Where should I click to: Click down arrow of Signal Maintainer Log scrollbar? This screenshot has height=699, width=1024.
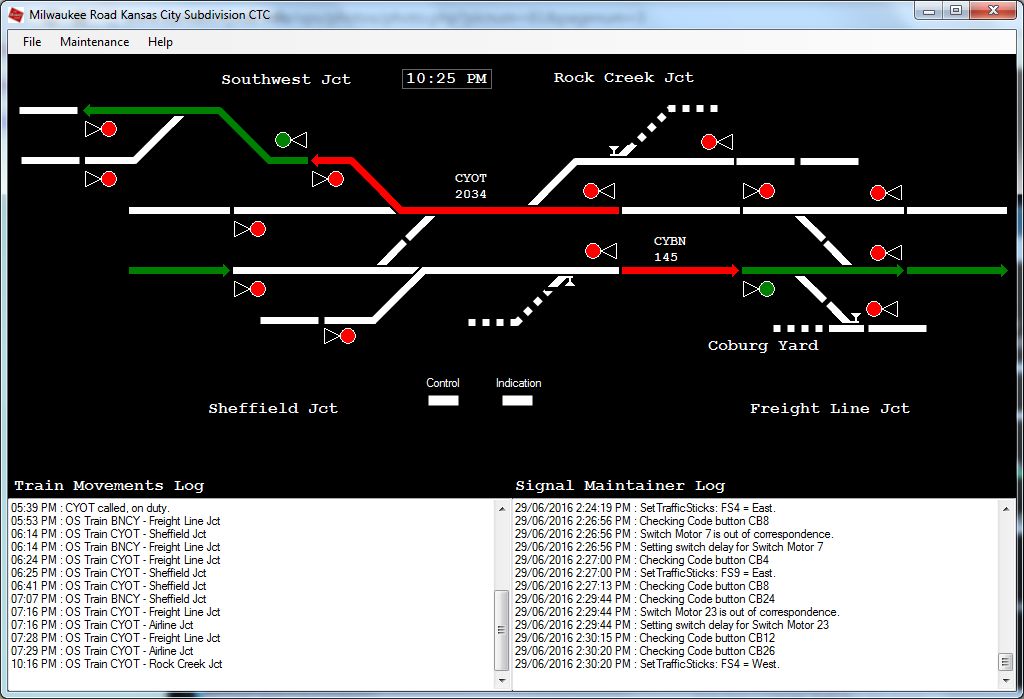1006,681
